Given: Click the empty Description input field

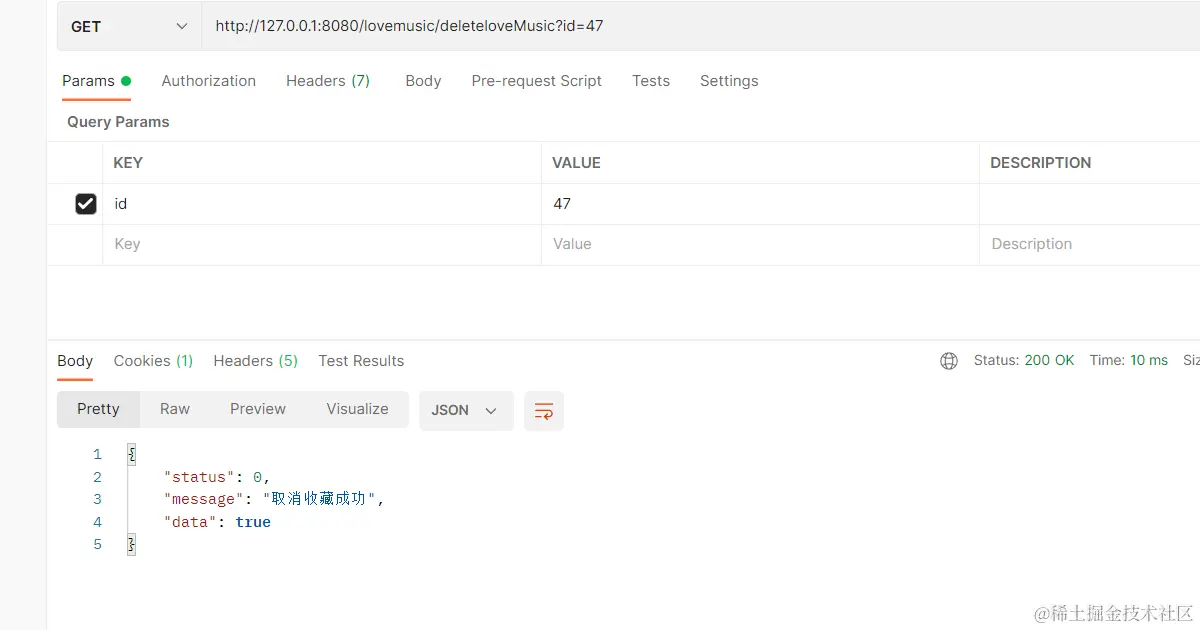Looking at the screenshot, I should coord(1090,244).
